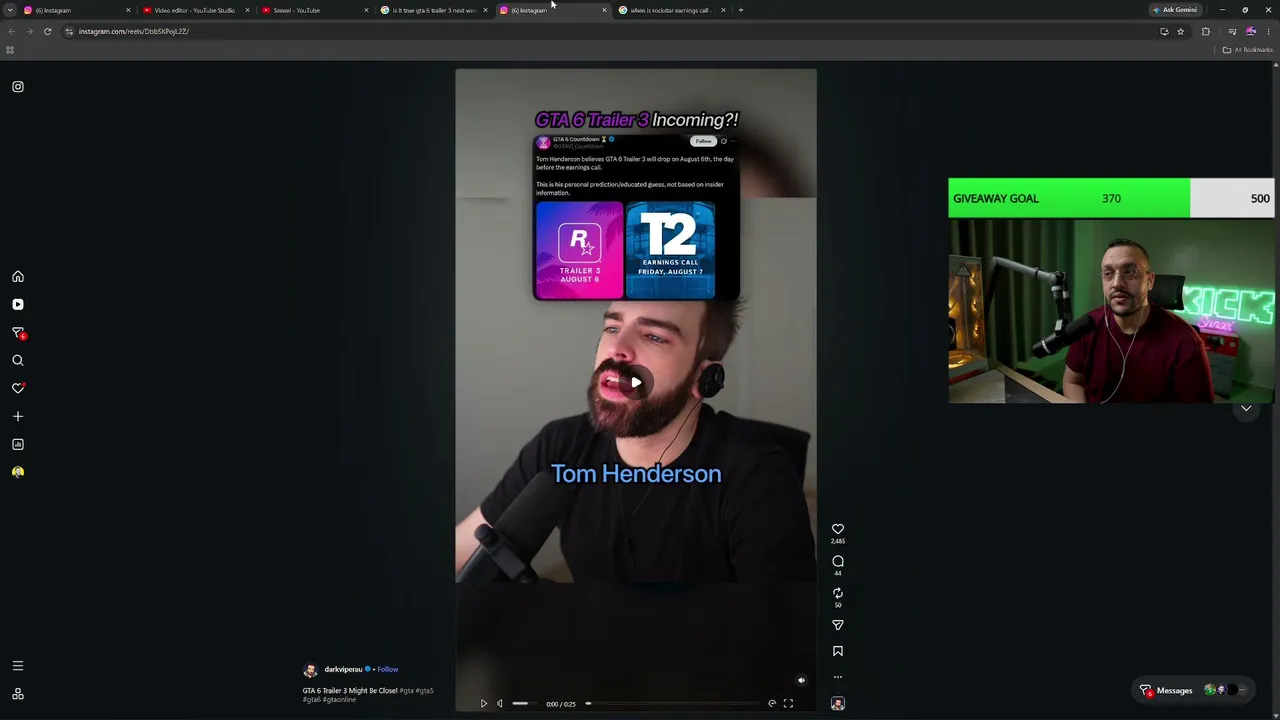Open Instagram logo in left sidebar
Image resolution: width=1280 pixels, height=720 pixels.
click(18, 87)
